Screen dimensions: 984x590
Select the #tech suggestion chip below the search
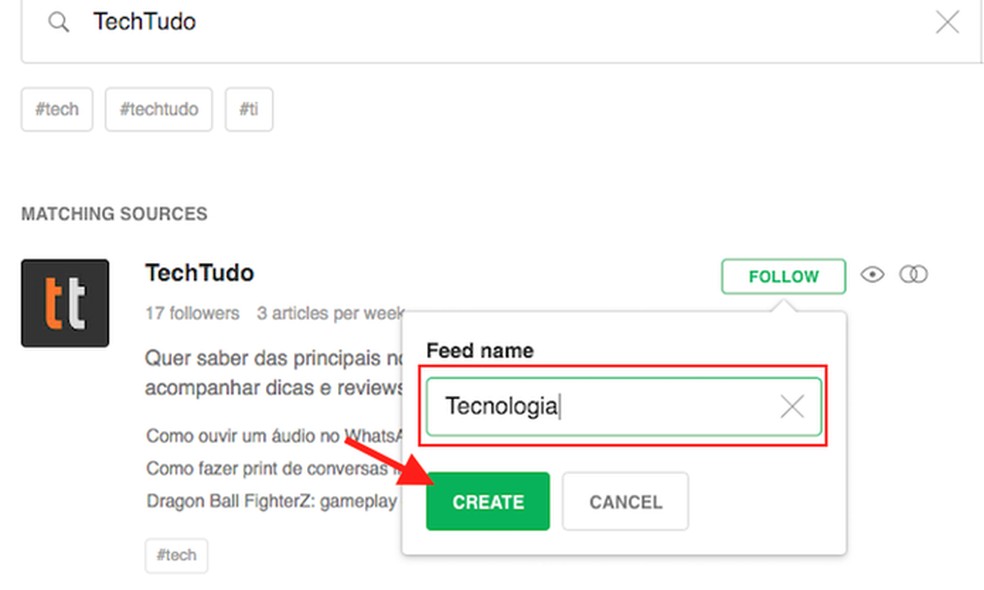pos(56,109)
